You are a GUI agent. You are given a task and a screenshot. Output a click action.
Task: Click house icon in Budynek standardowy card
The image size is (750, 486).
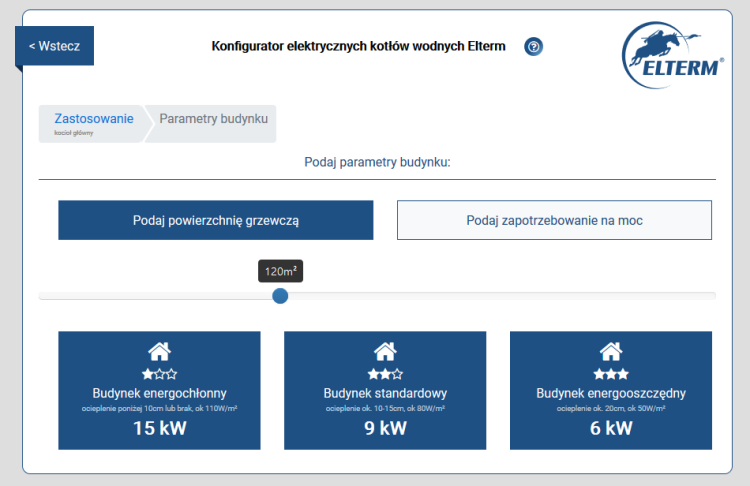[x=385, y=351]
